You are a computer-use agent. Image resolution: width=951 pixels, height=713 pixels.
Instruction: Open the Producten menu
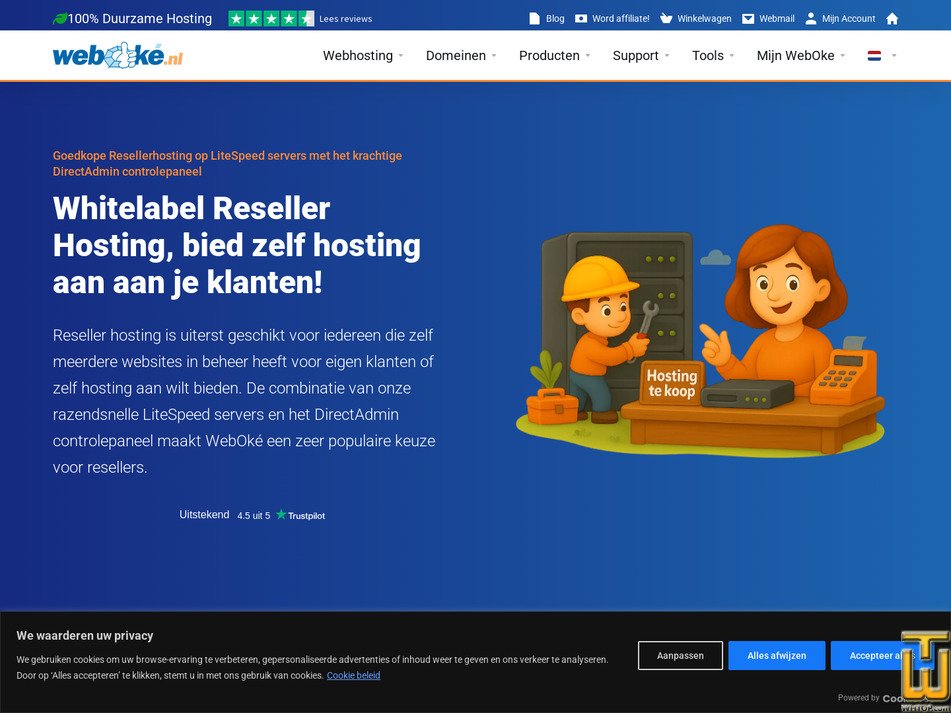tap(549, 56)
